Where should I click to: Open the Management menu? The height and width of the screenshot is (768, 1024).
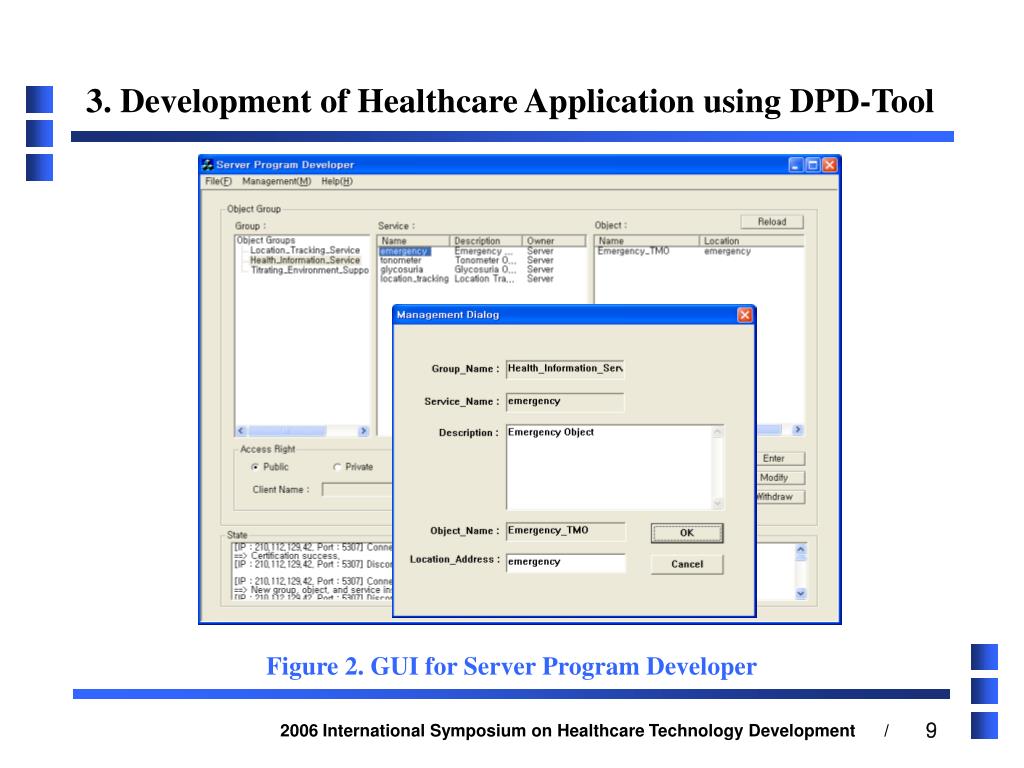click(276, 182)
